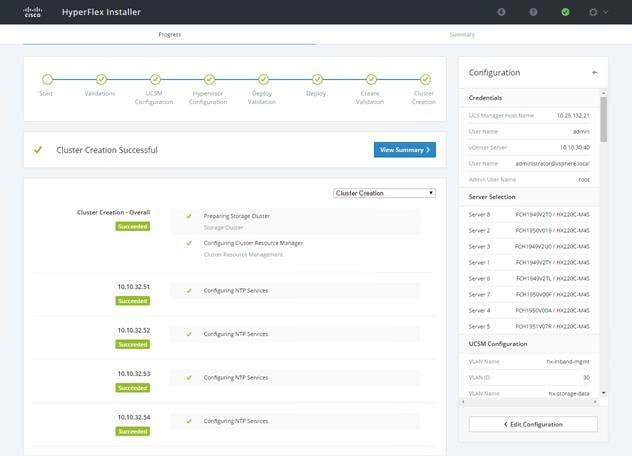Open the help question mark icon
This screenshot has width=632, height=456.
pyautogui.click(x=533, y=12)
